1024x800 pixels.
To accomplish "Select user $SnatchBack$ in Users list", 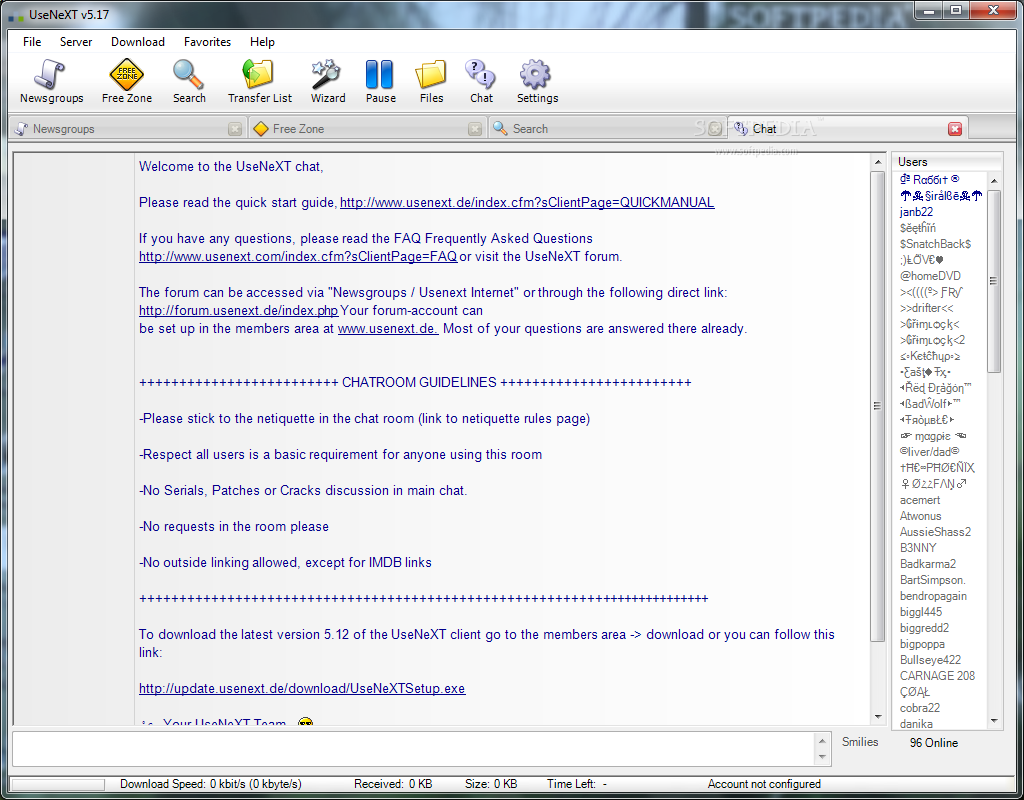I will pos(935,244).
